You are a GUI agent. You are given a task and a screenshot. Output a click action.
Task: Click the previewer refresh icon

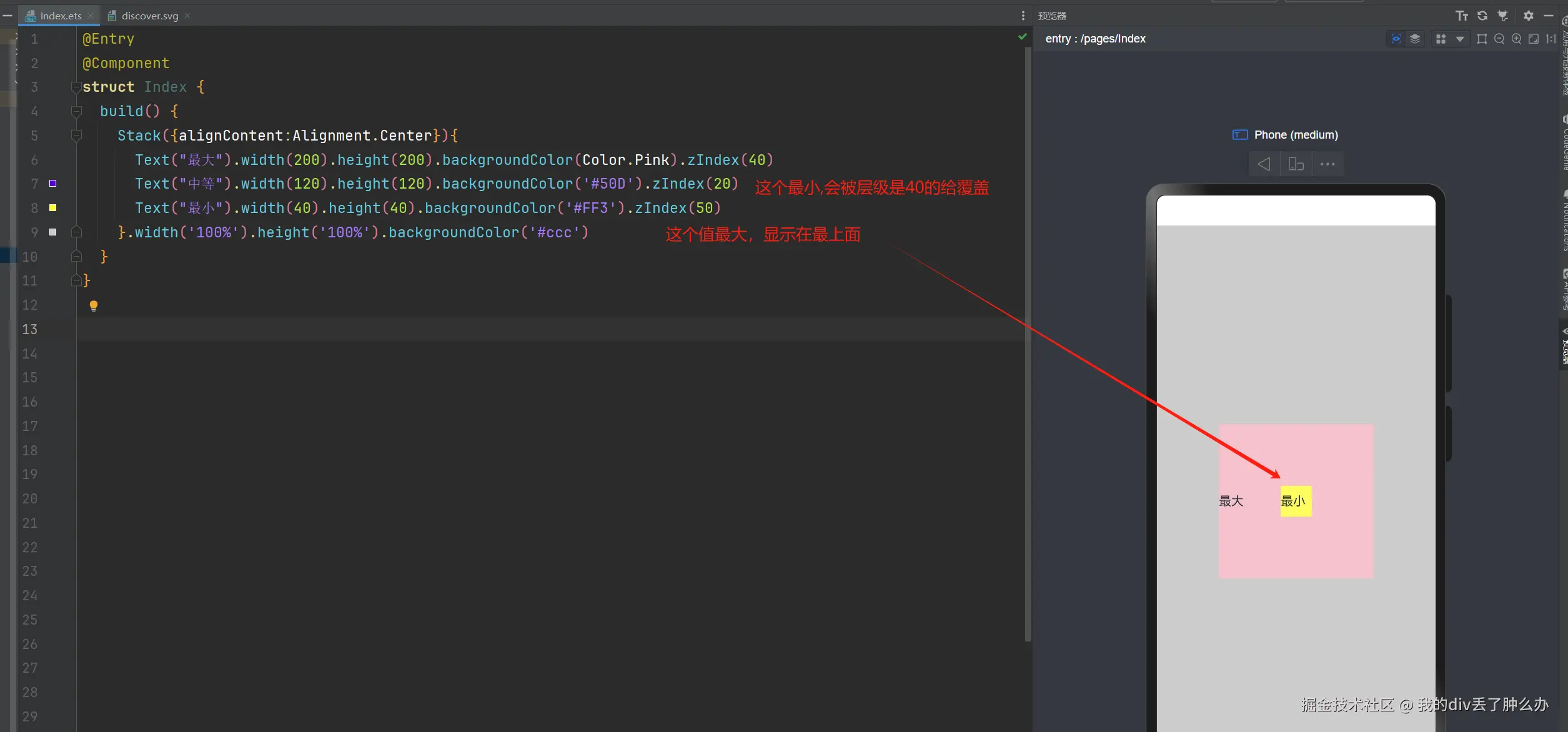tap(1482, 16)
